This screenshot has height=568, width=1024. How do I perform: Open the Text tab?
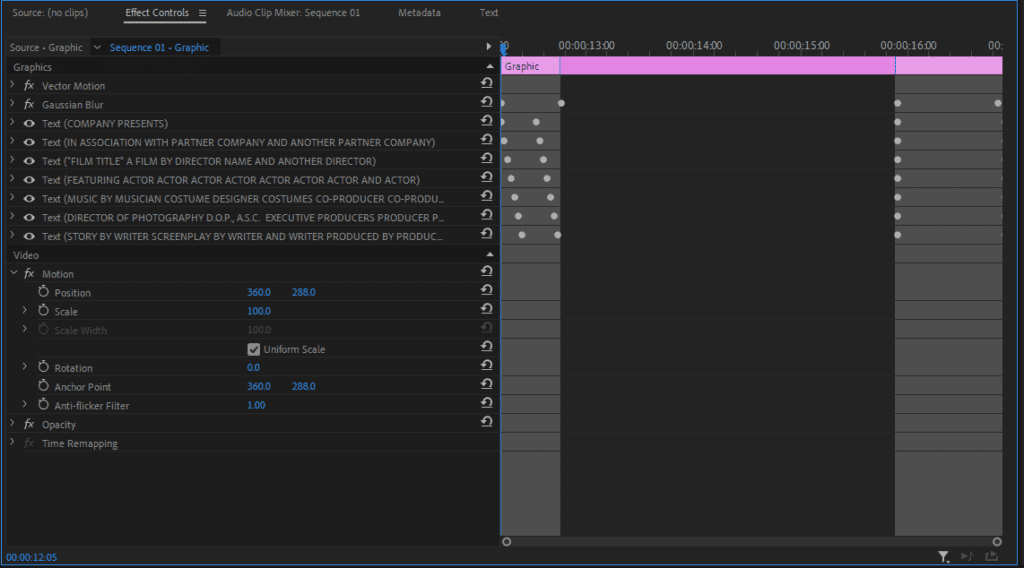pyautogui.click(x=488, y=12)
